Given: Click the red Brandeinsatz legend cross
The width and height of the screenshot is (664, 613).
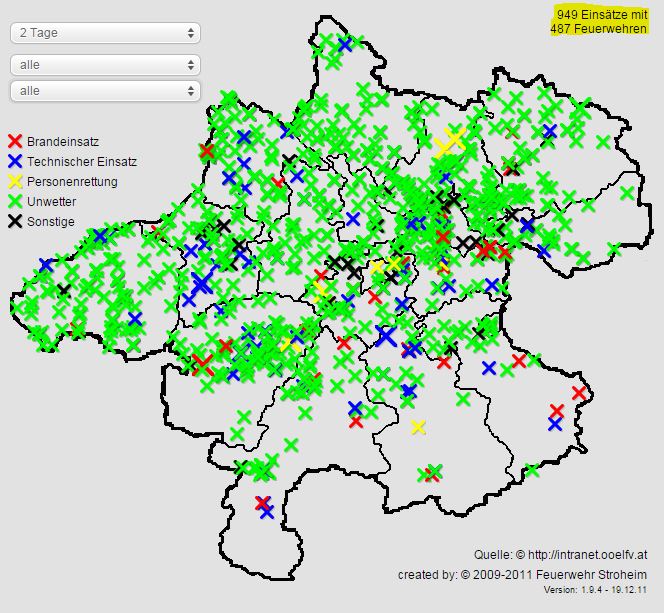Looking at the screenshot, I should [x=15, y=142].
